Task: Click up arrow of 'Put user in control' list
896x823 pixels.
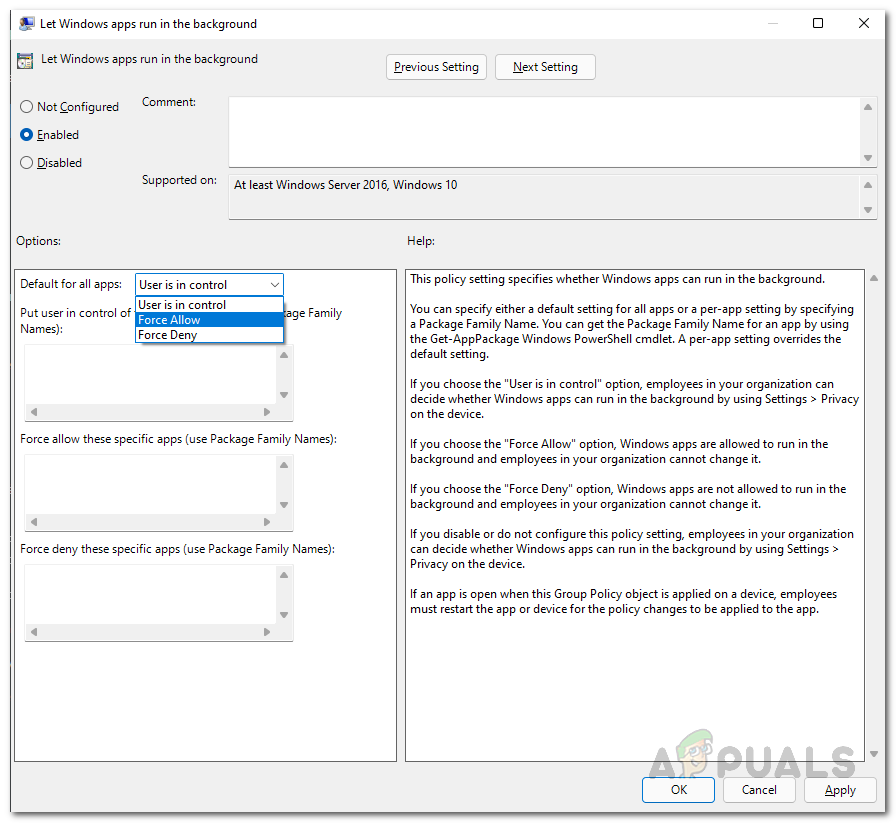Action: coord(284,355)
